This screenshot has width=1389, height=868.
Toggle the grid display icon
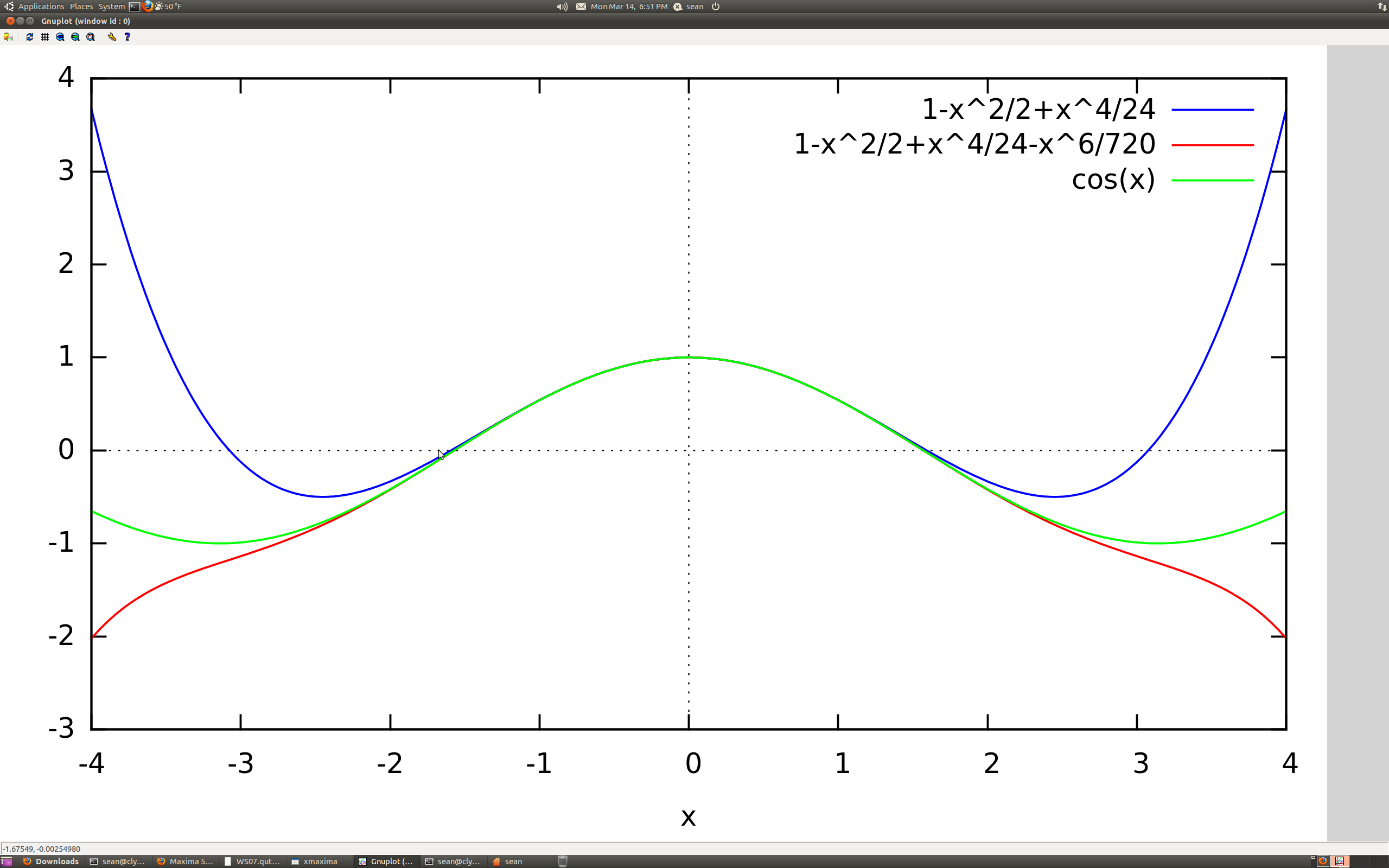(x=45, y=37)
